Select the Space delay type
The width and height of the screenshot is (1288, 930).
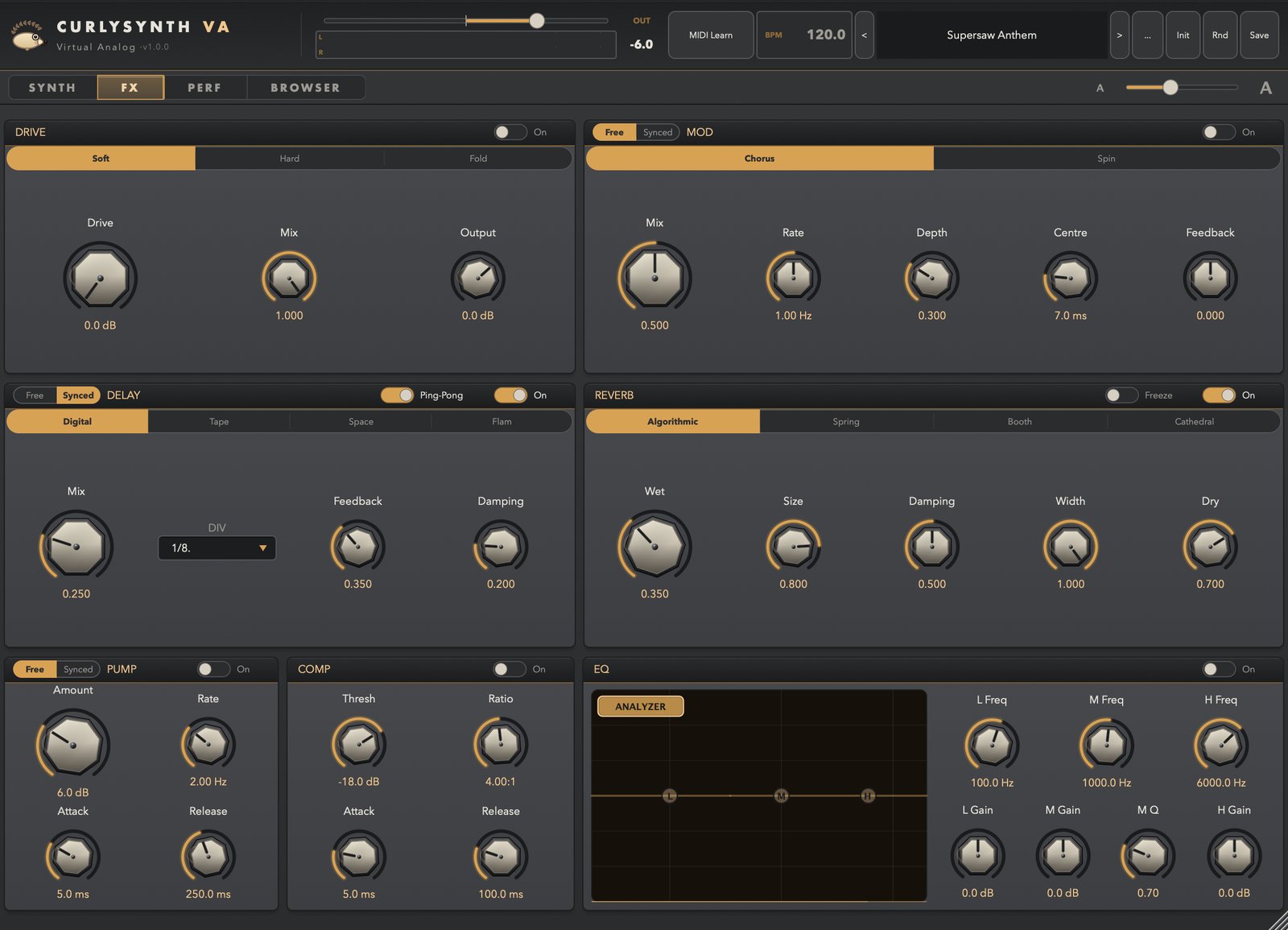361,422
